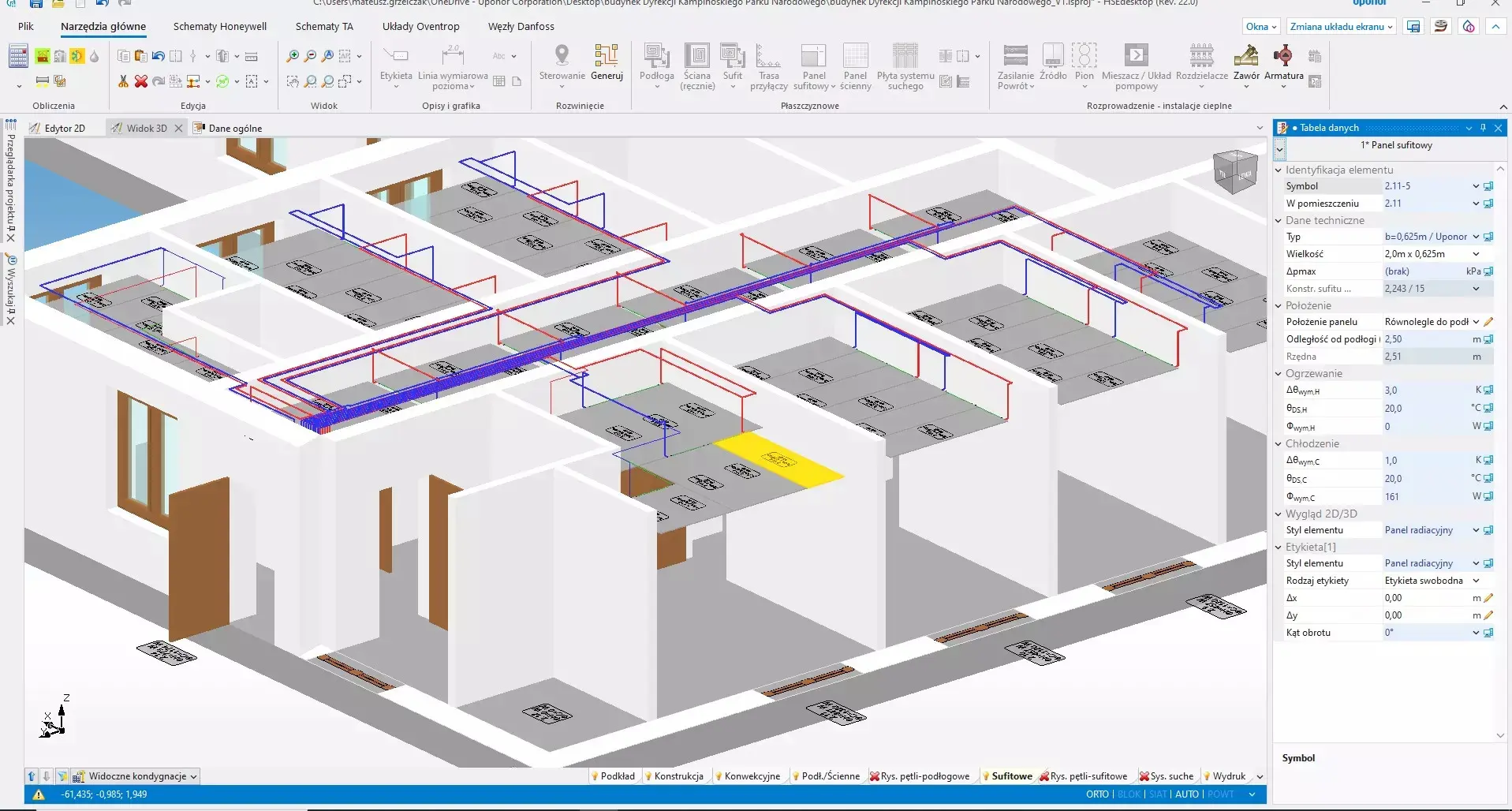
Task: Click the 3D view orientation cube
Action: (x=1234, y=171)
